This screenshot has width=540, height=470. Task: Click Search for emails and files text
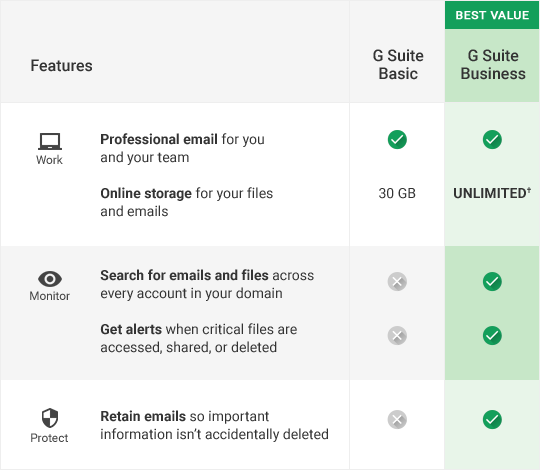[207, 284]
